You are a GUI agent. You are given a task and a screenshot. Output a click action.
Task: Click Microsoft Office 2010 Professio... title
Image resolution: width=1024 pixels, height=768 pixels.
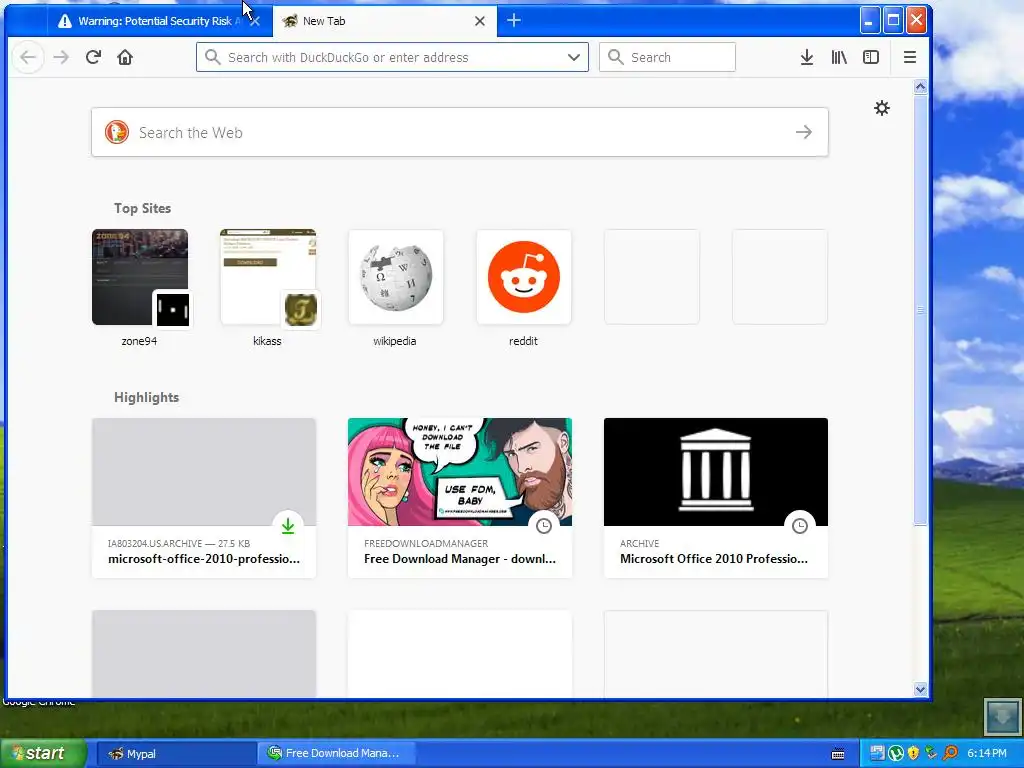pos(714,559)
